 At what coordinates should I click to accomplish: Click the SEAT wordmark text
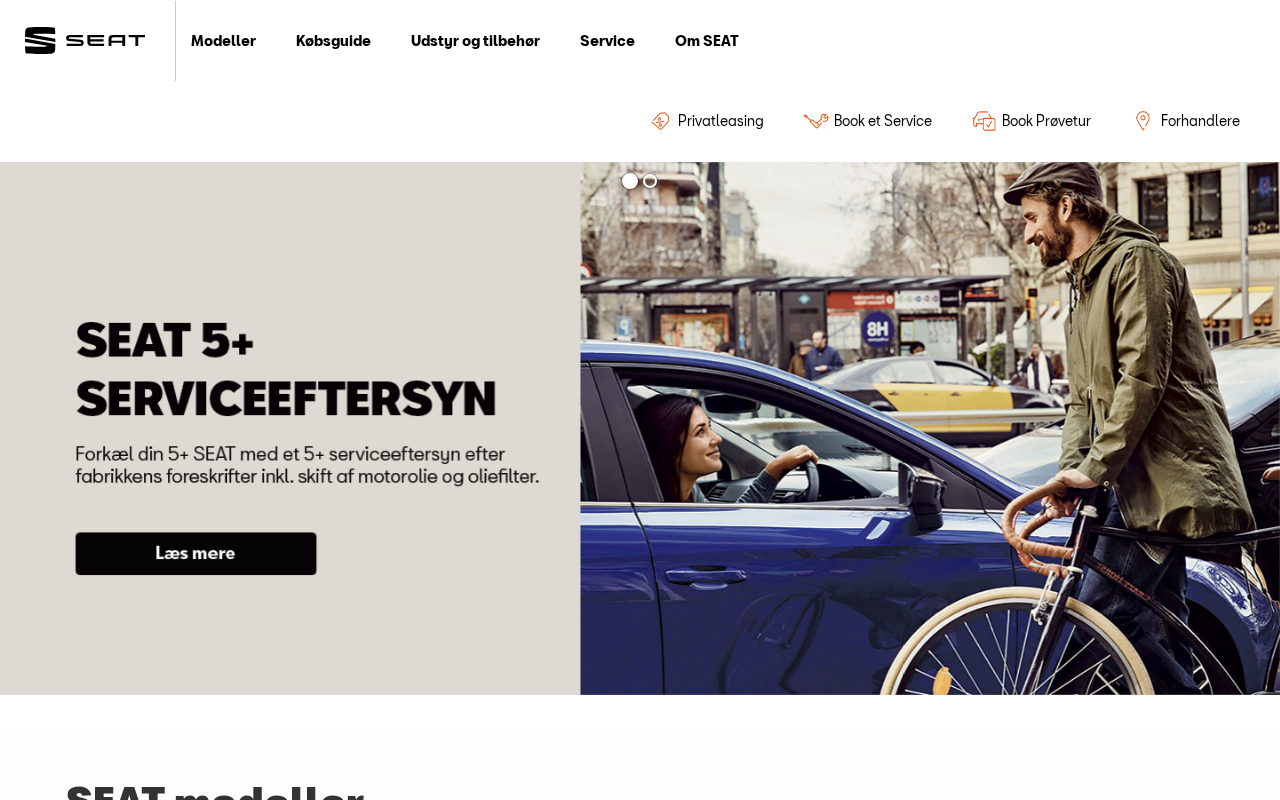pyautogui.click(x=105, y=41)
